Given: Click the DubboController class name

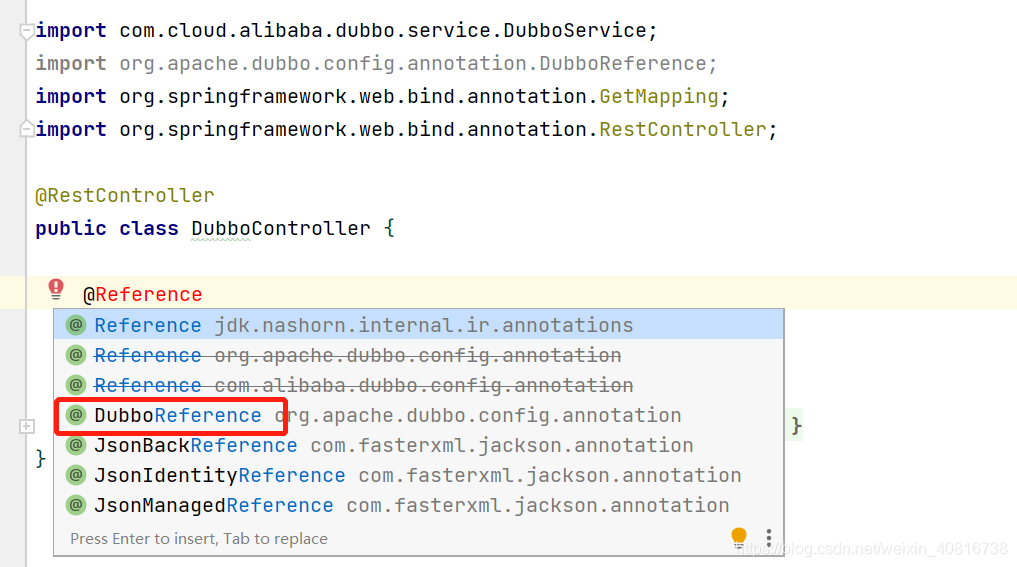Looking at the screenshot, I should [x=281, y=228].
